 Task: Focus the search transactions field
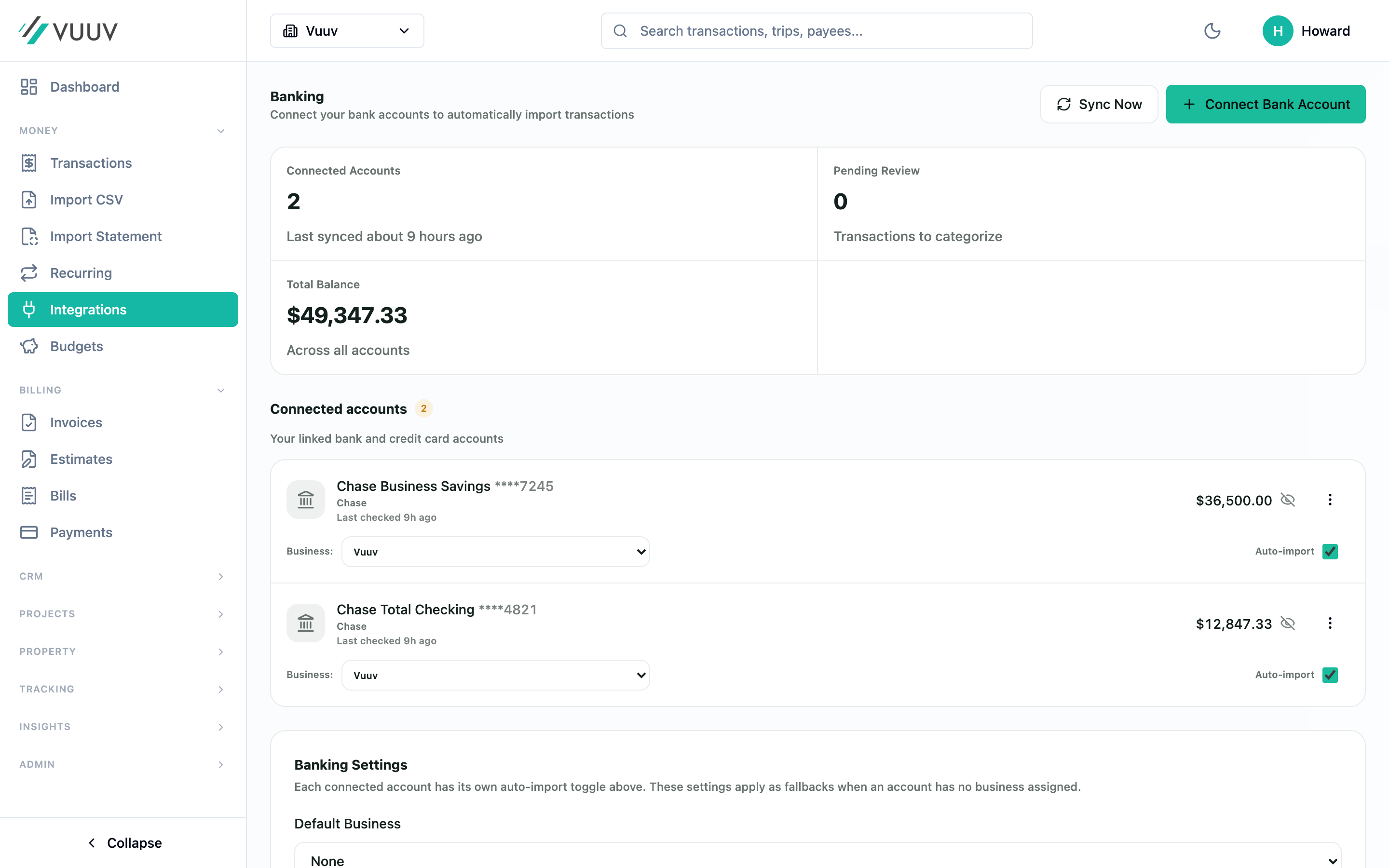tap(816, 31)
